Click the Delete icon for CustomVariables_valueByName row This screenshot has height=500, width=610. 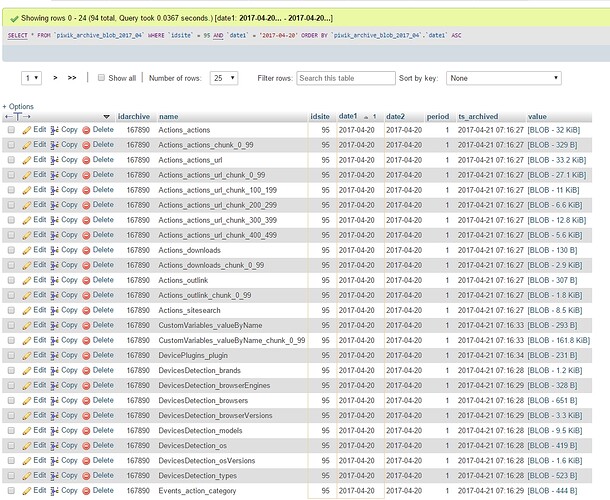coord(86,325)
